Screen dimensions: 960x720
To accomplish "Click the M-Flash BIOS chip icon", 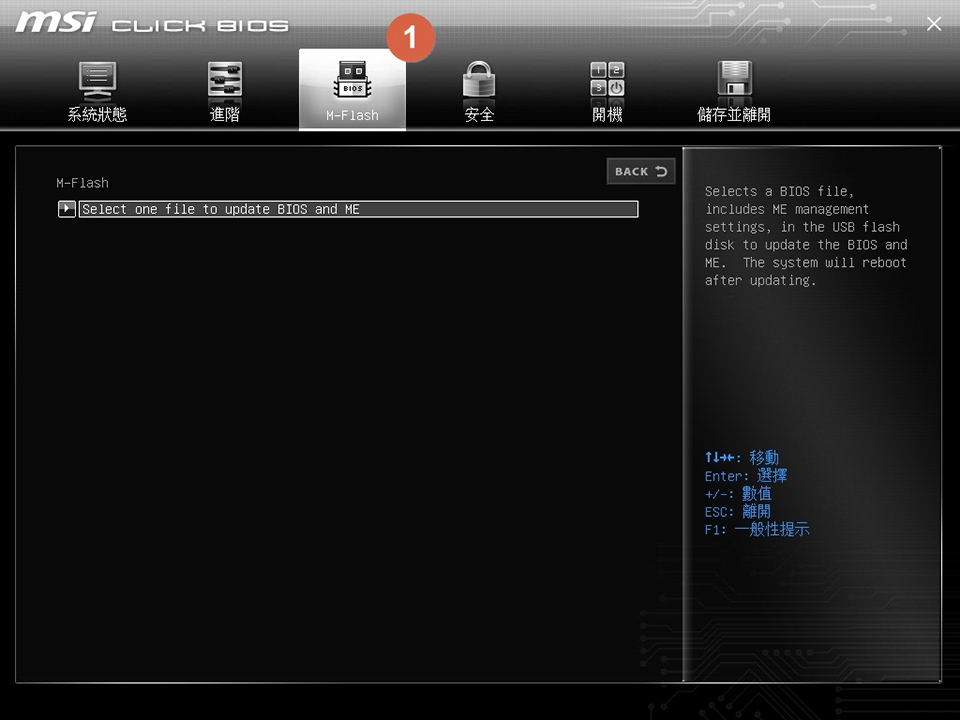I will [352, 80].
